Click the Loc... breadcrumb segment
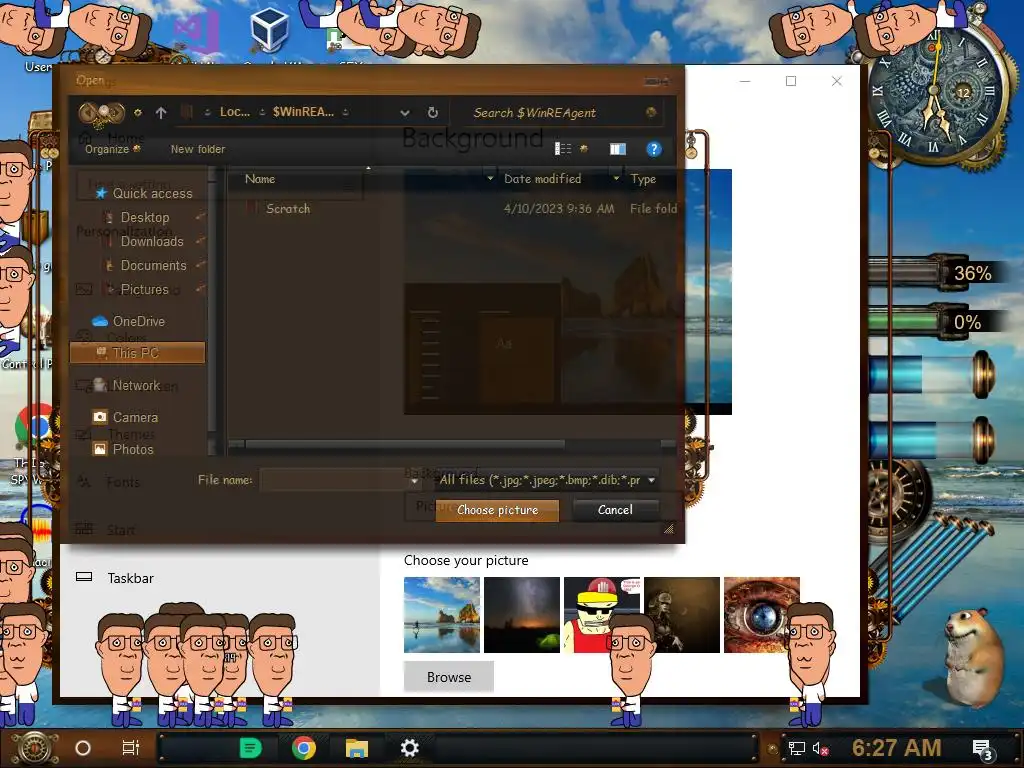Viewport: 1024px width, 768px height. pyautogui.click(x=234, y=112)
